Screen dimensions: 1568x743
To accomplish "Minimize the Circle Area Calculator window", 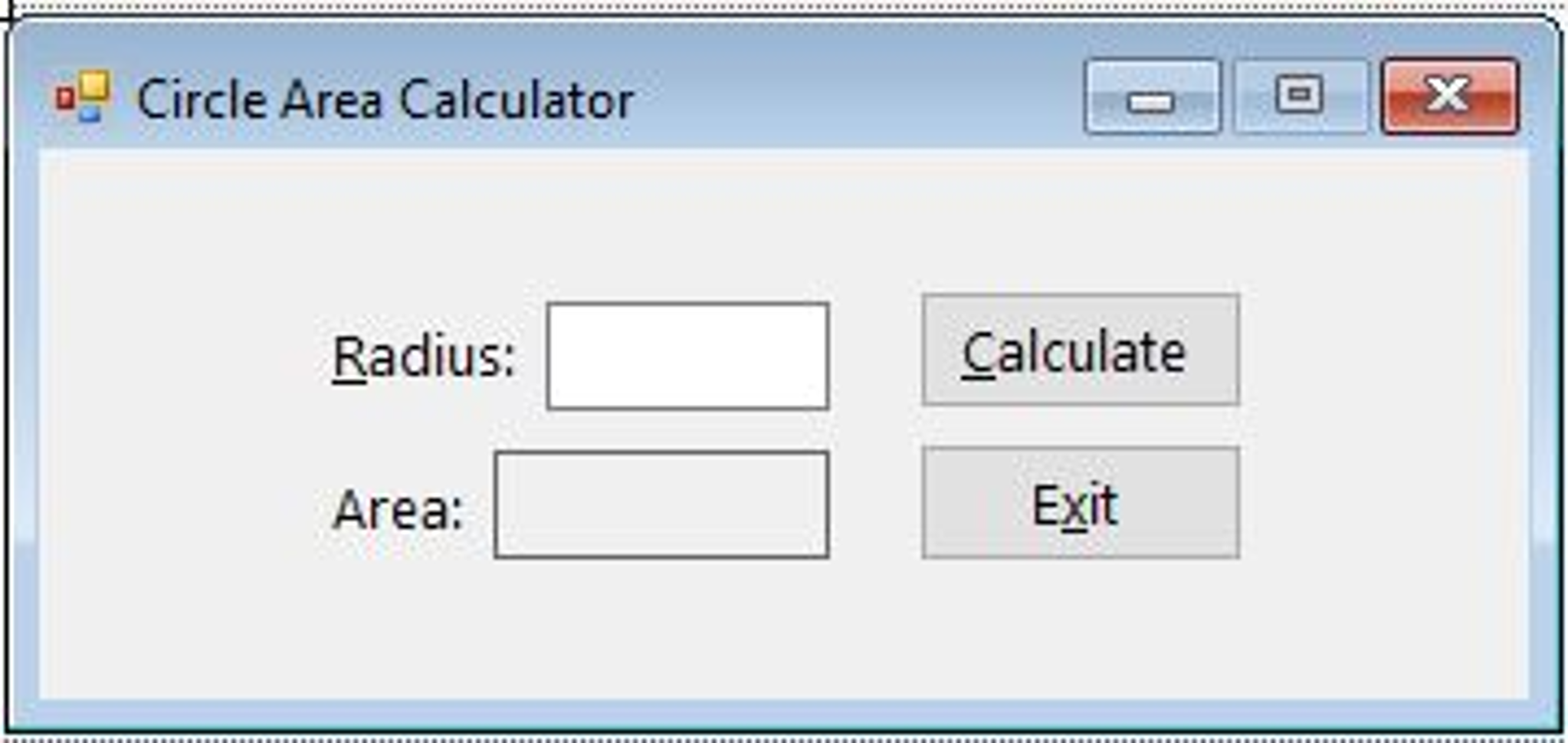I will coord(1151,97).
